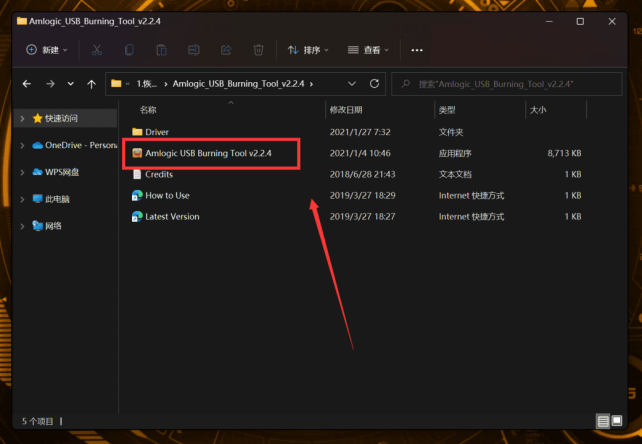Expand the 快速访问 sidebar section
This screenshot has width=642, height=444.
point(23,119)
